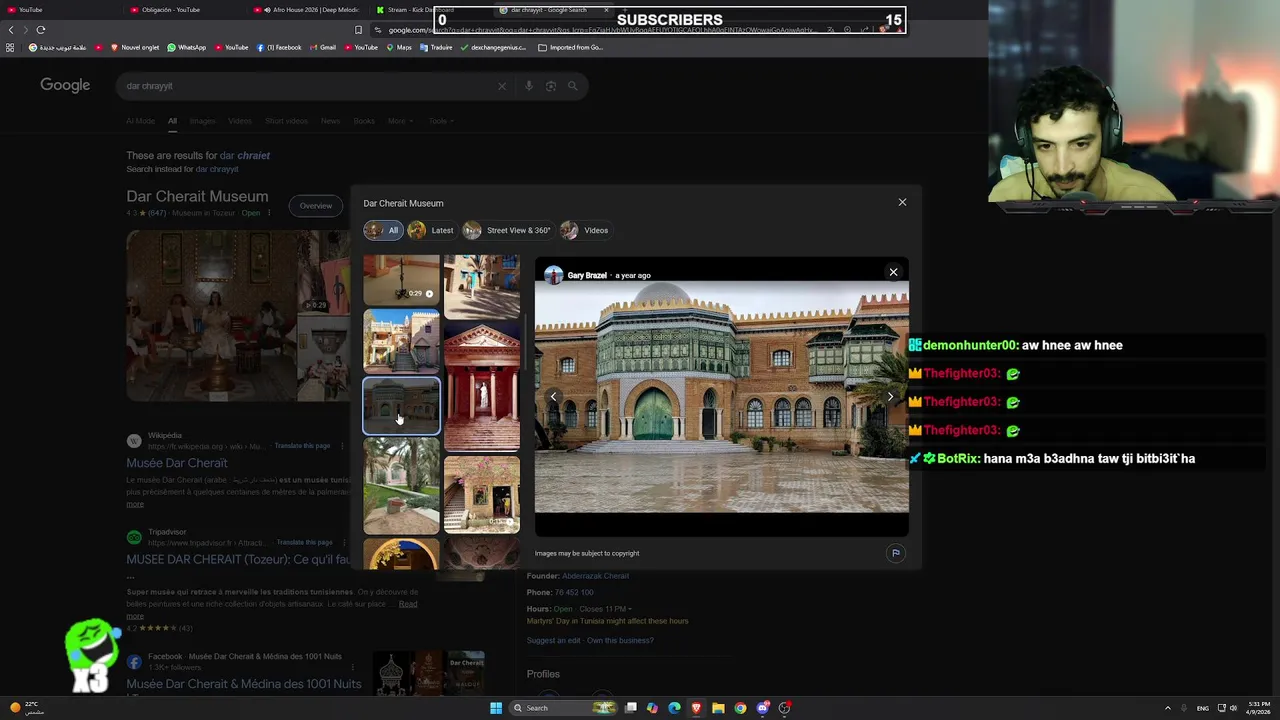Switch to the Obligación - YouTube tab
This screenshot has width=1280, height=720.
[180, 10]
